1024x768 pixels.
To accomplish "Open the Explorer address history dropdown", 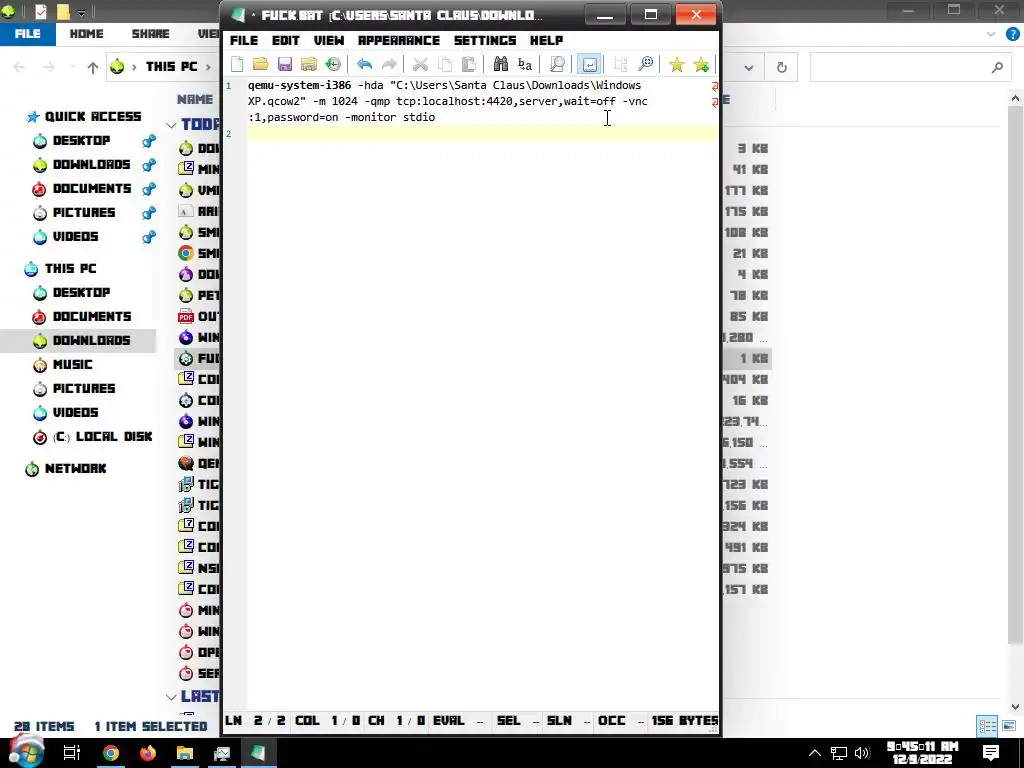I will coord(749,67).
